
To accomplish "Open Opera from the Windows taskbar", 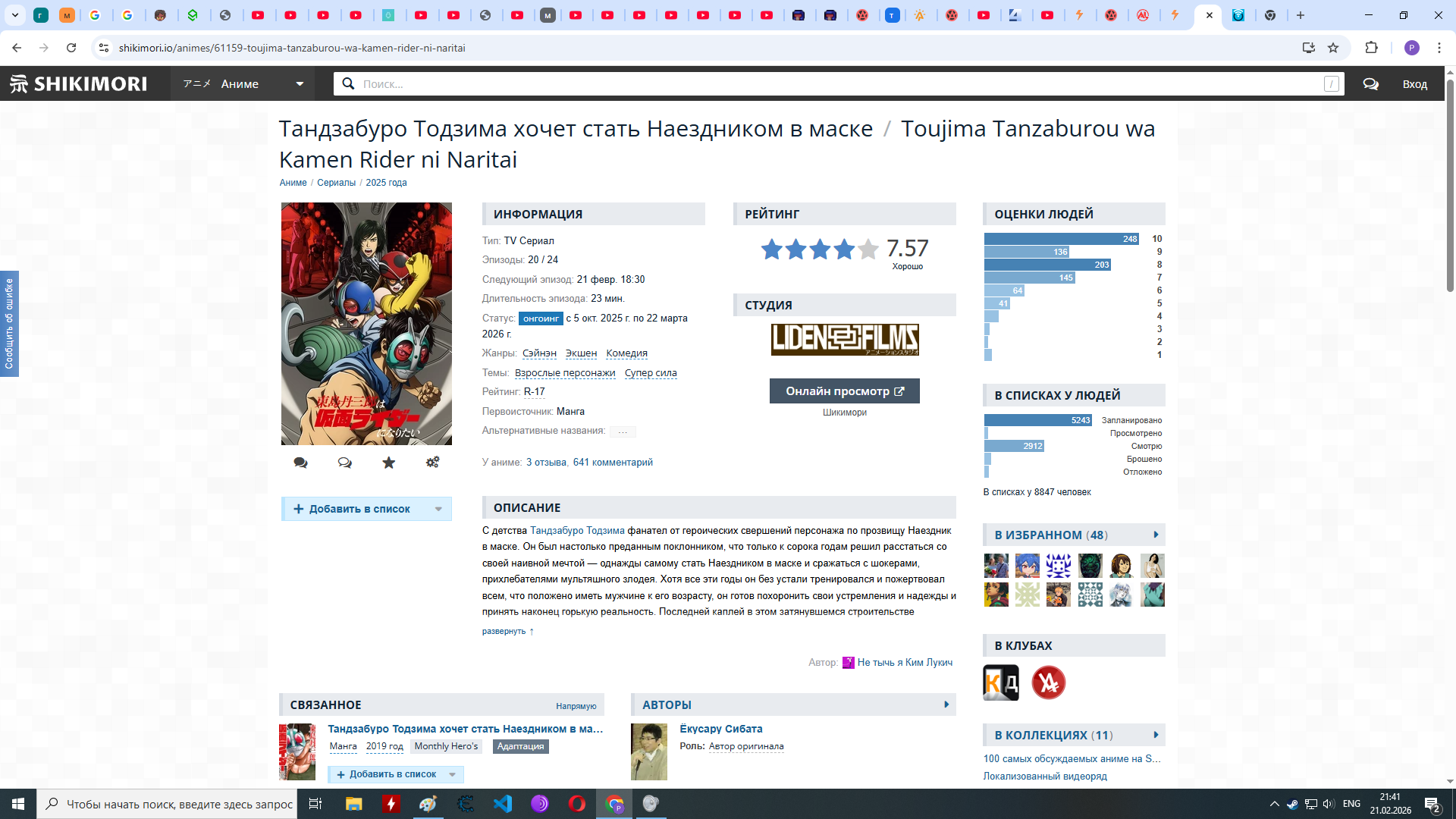I will point(576,804).
